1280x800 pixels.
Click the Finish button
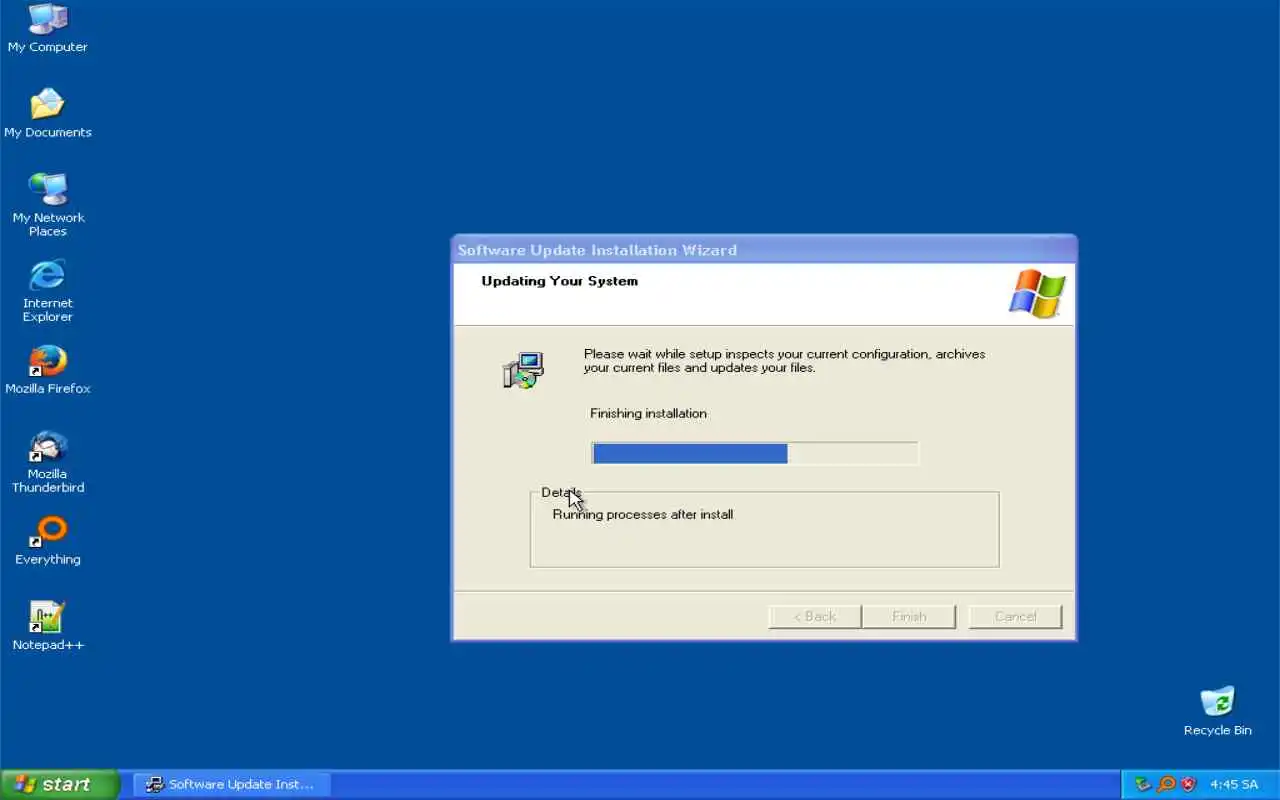(909, 616)
